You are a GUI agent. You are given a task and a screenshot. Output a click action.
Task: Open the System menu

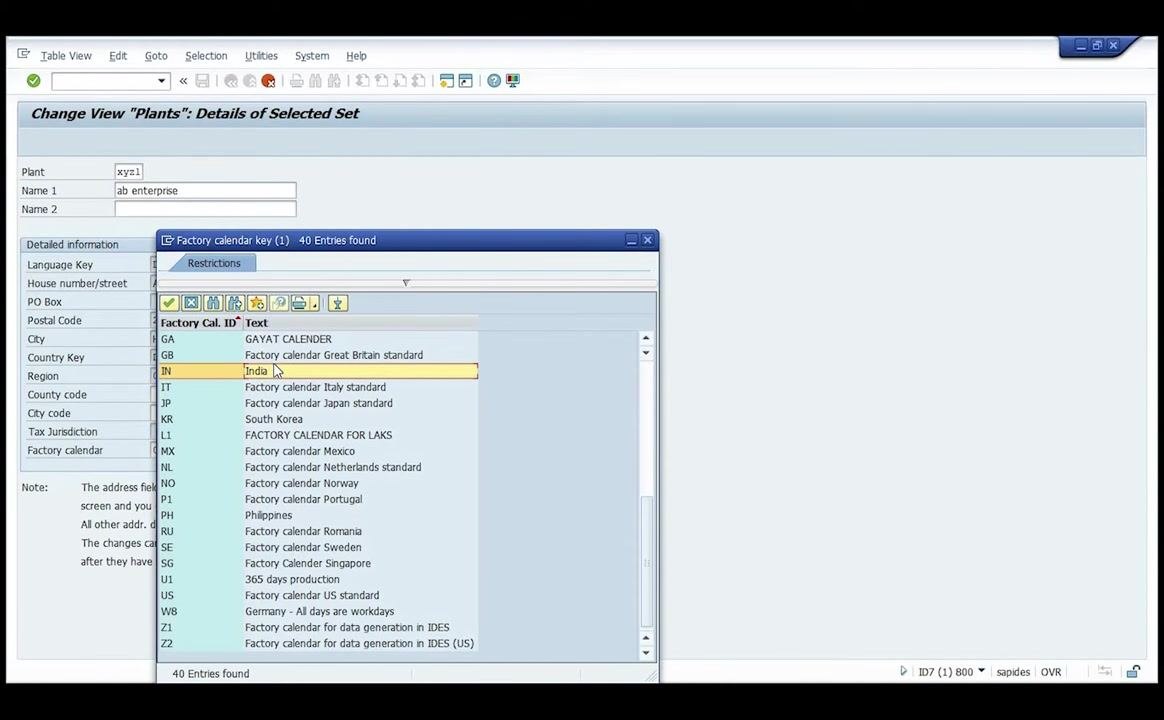pos(312,56)
